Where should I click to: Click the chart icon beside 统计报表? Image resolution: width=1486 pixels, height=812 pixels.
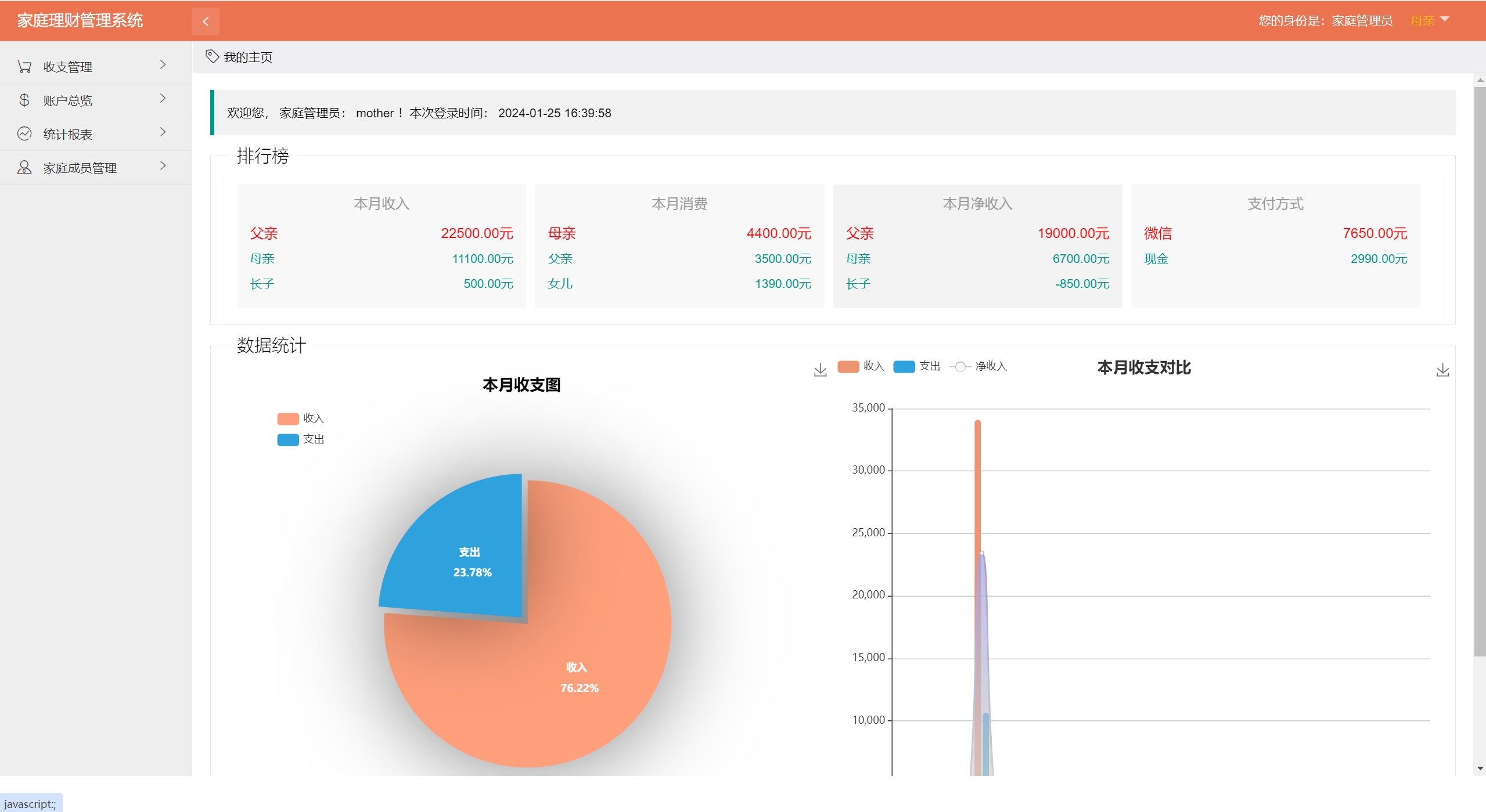coord(24,134)
